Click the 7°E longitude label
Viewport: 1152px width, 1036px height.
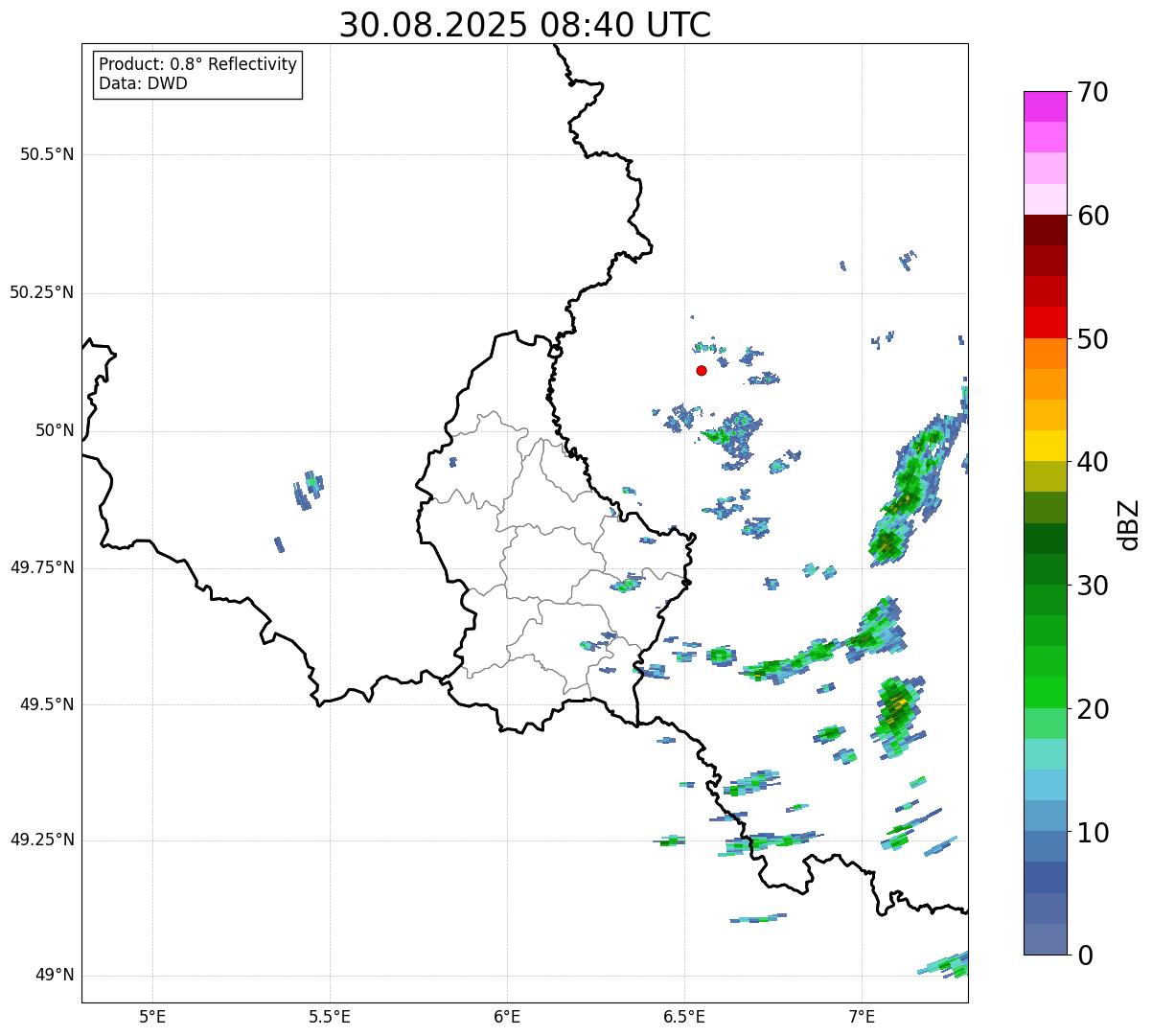coord(863,1016)
